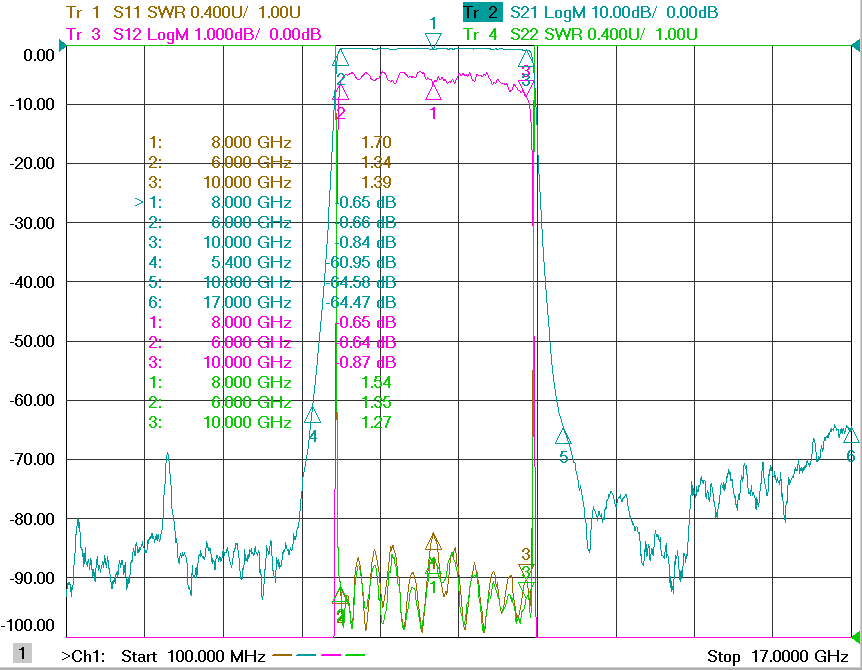Click the S22 marker 3 readout 1.27
862x670 pixels.
[376, 422]
